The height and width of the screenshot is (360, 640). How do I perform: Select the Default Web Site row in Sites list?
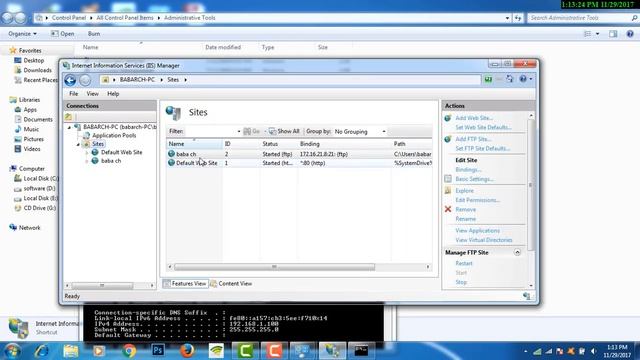[x=299, y=163]
